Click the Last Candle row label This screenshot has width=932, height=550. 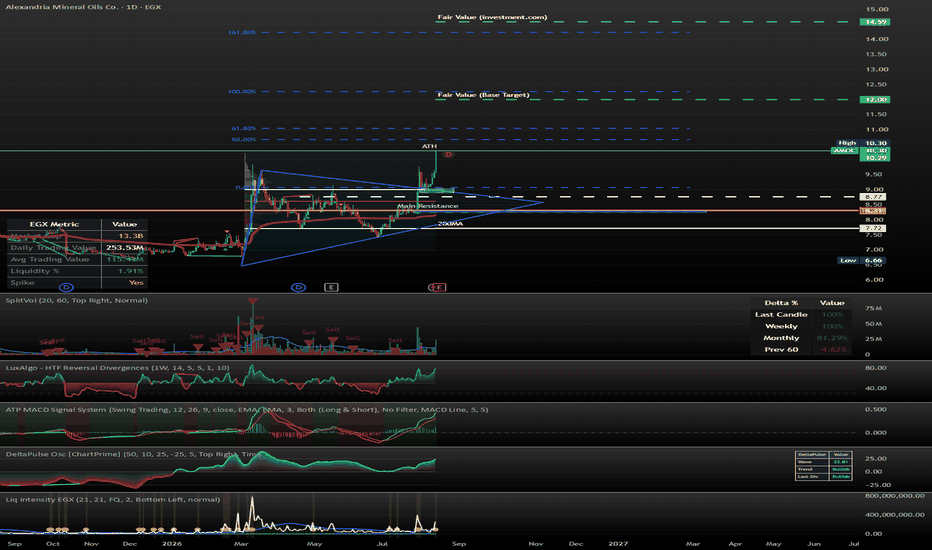[x=781, y=315]
